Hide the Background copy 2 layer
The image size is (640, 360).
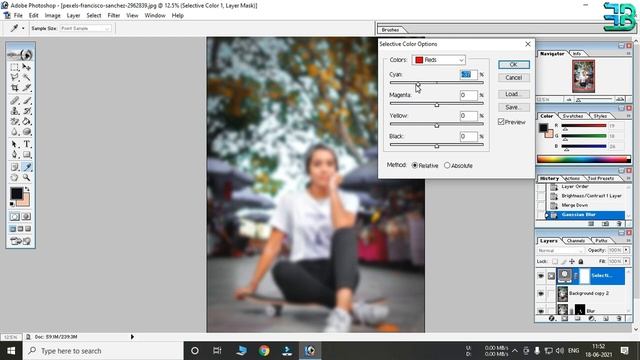tap(541, 293)
